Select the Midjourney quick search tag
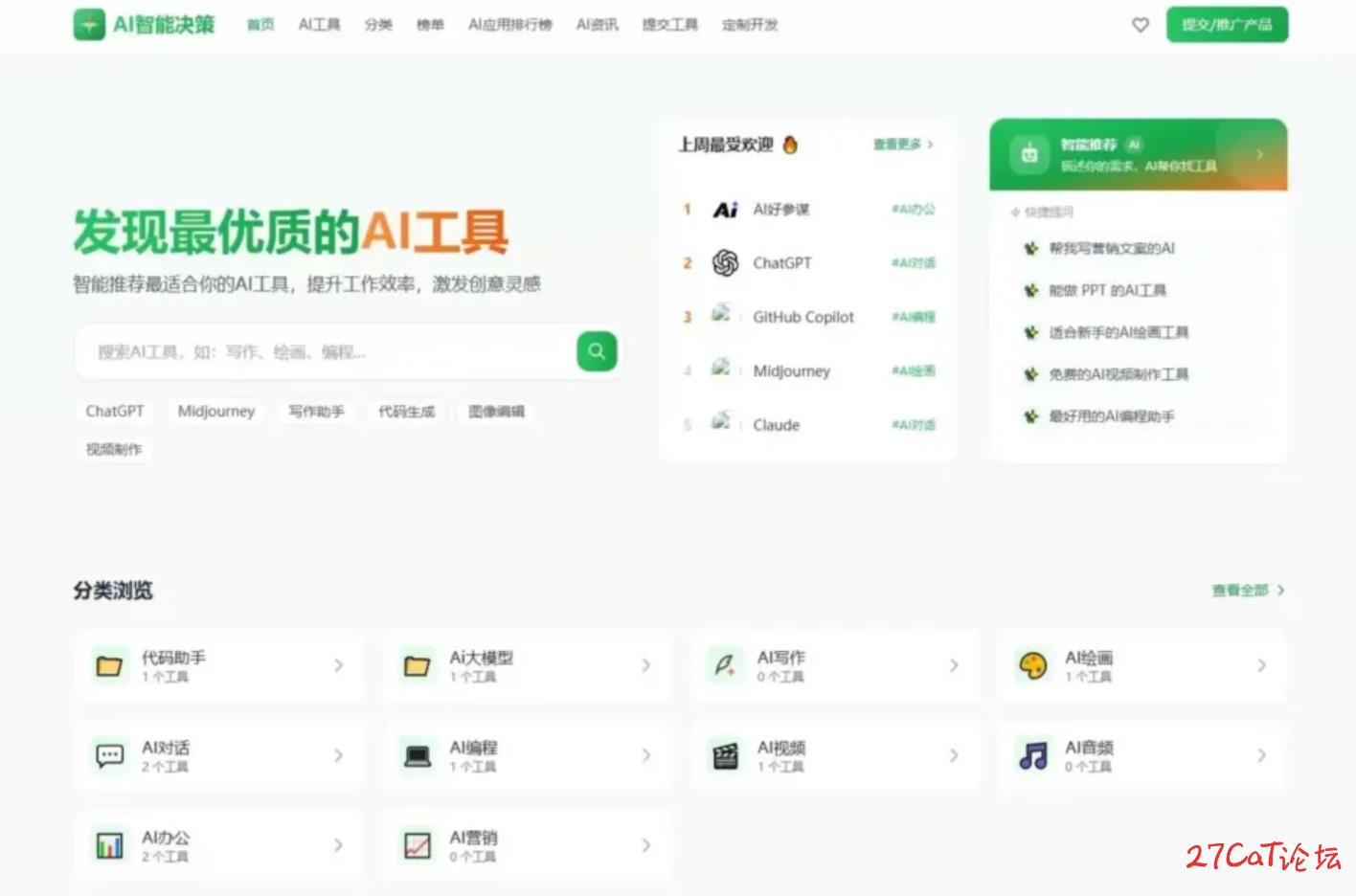The height and width of the screenshot is (896, 1356). point(216,412)
